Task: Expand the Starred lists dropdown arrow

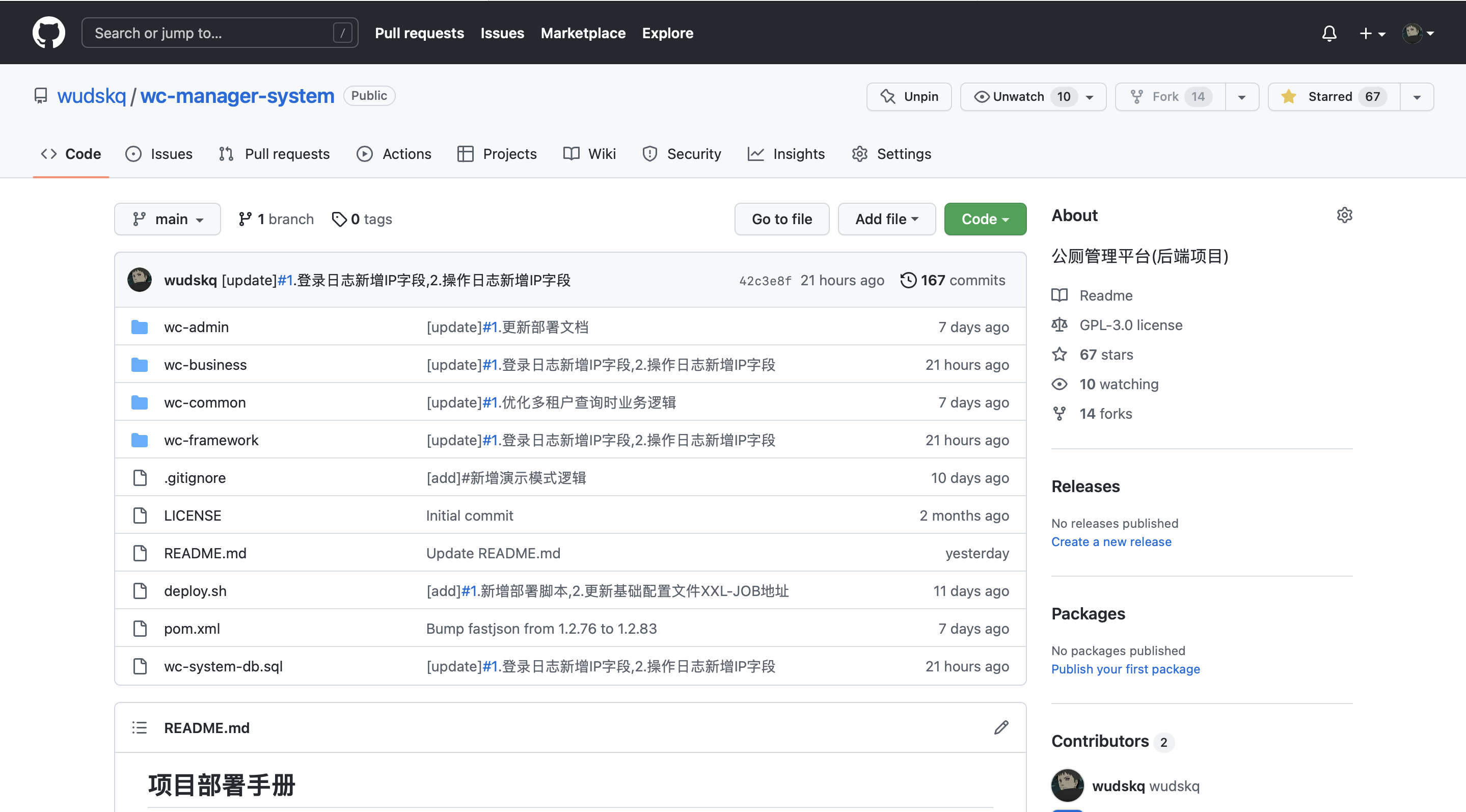Action: pyautogui.click(x=1417, y=97)
